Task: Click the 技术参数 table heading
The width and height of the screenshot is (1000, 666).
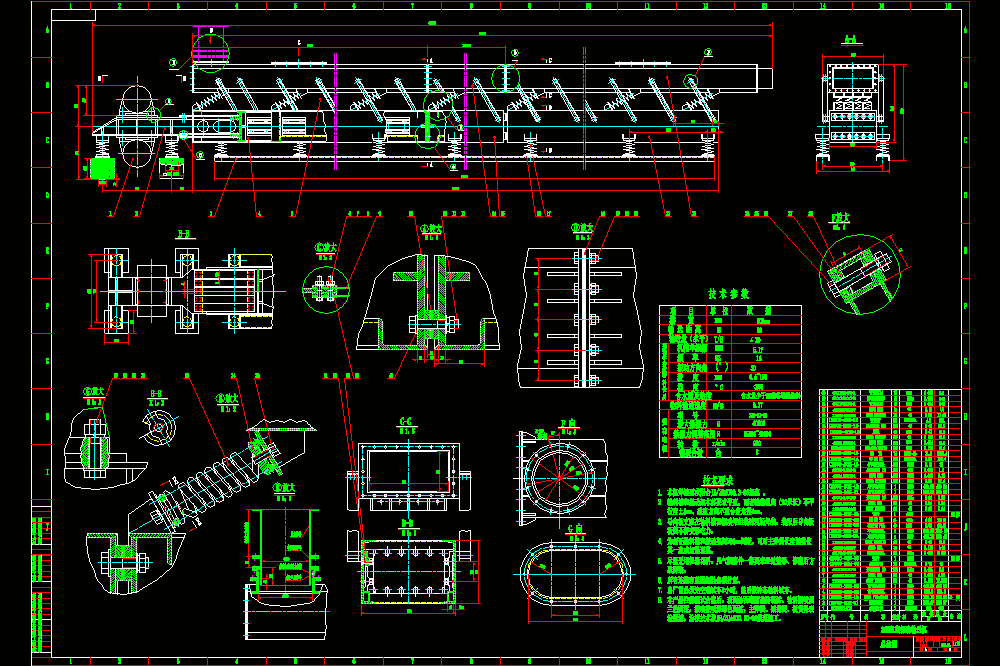Action: pos(728,294)
